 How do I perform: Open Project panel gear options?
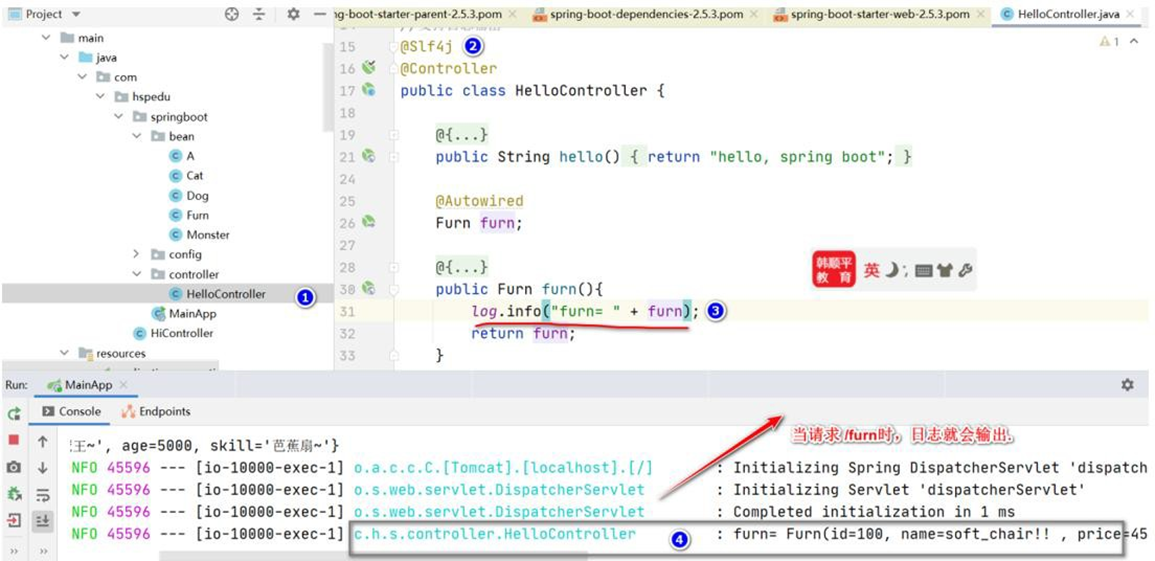tap(293, 14)
